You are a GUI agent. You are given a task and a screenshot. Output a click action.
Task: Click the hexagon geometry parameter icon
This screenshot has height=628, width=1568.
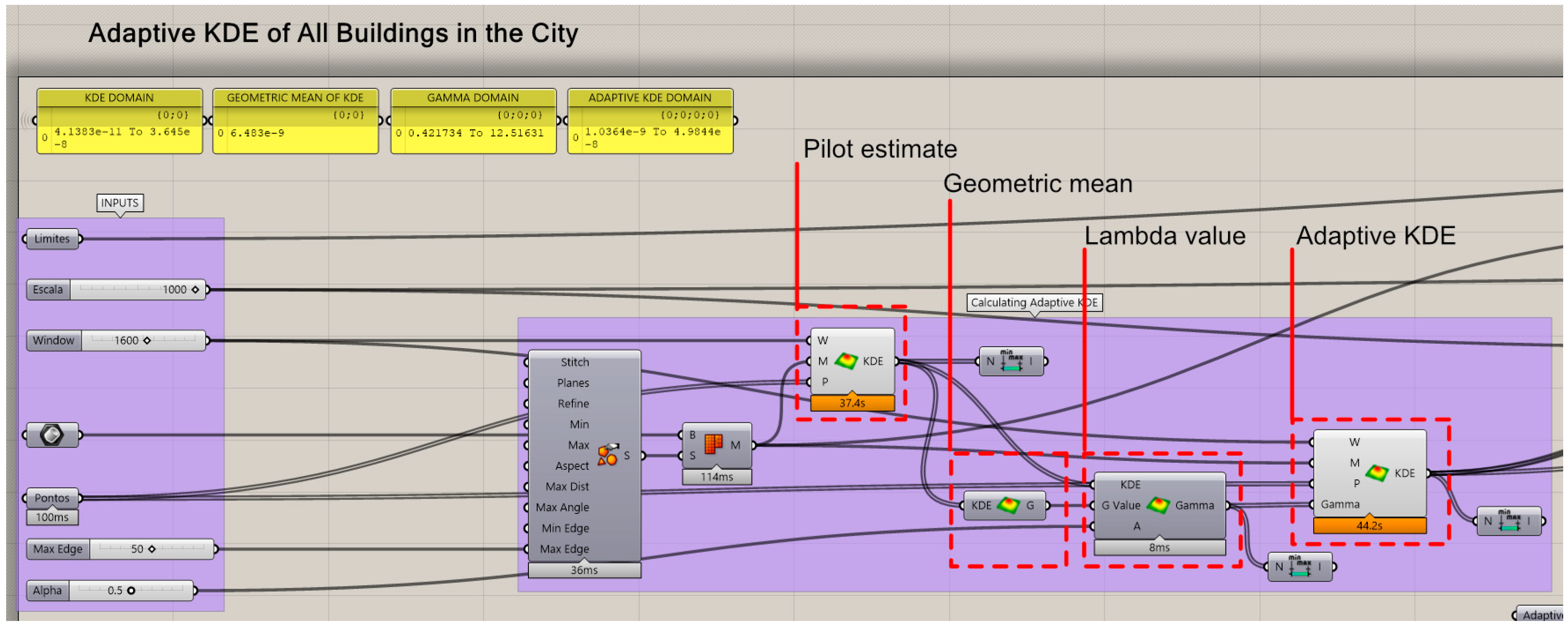(x=52, y=435)
